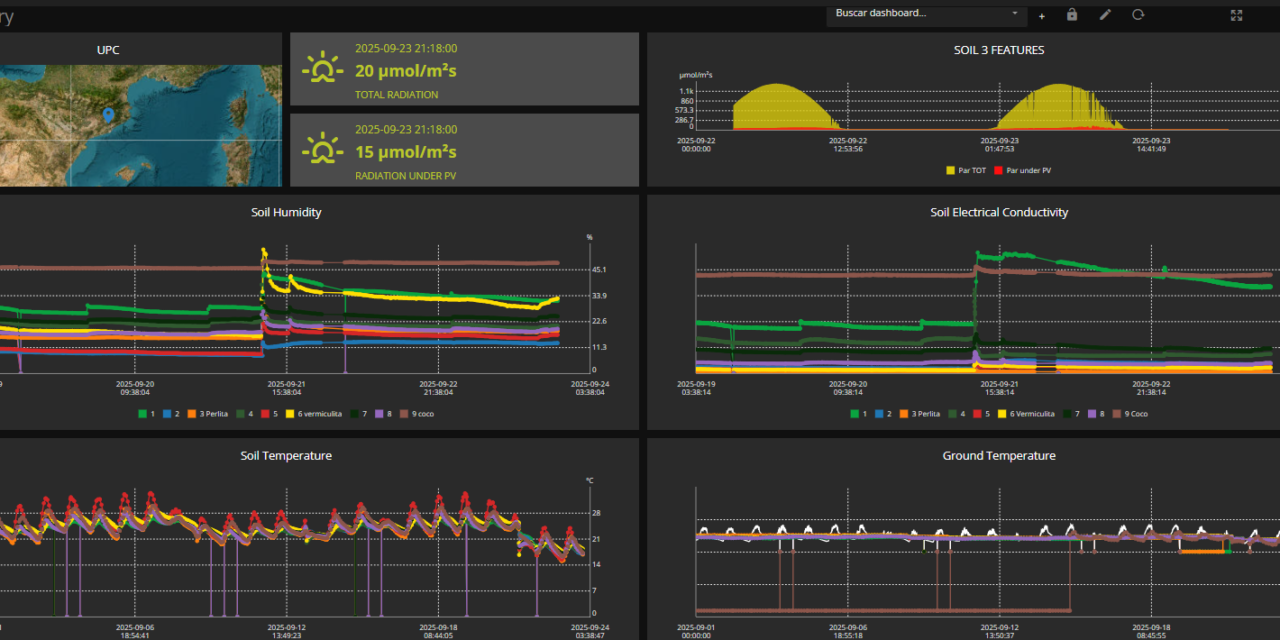Refresh the dashboard with reload icon
The height and width of the screenshot is (640, 1280).
point(1138,15)
